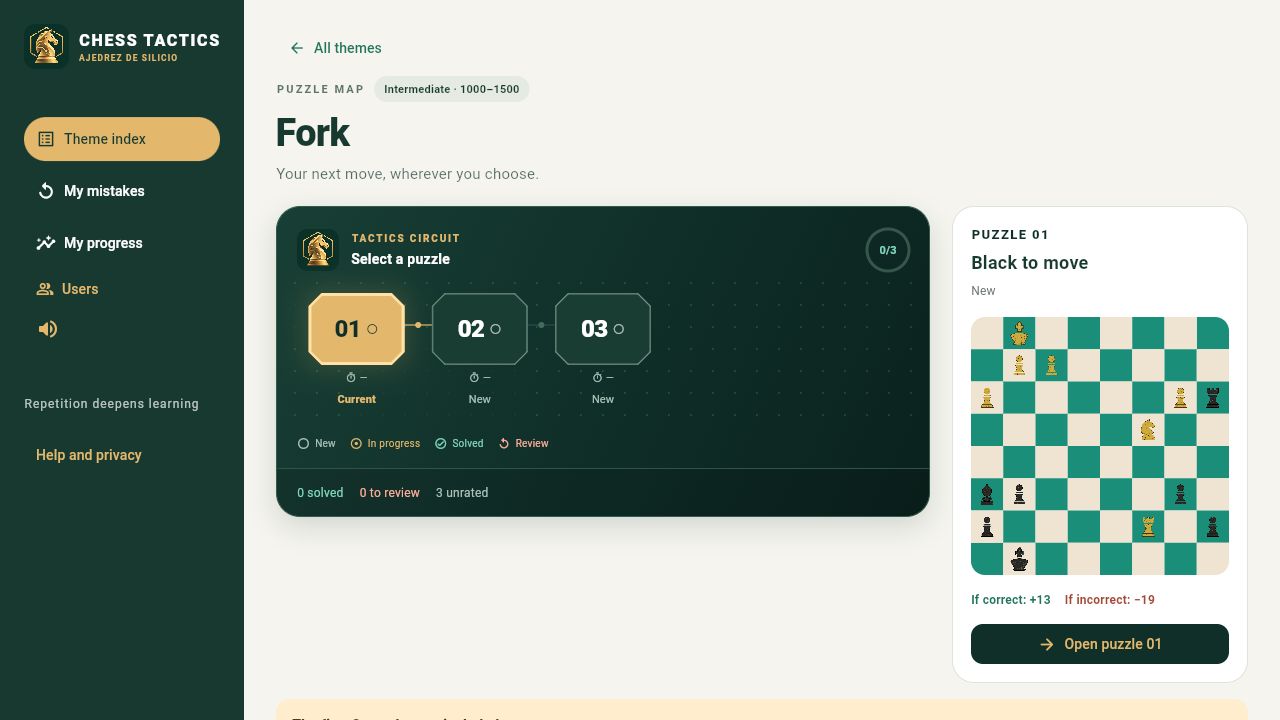Click the 'If incorrect: −19' text
Viewport: 1280px width, 720px height.
1110,600
